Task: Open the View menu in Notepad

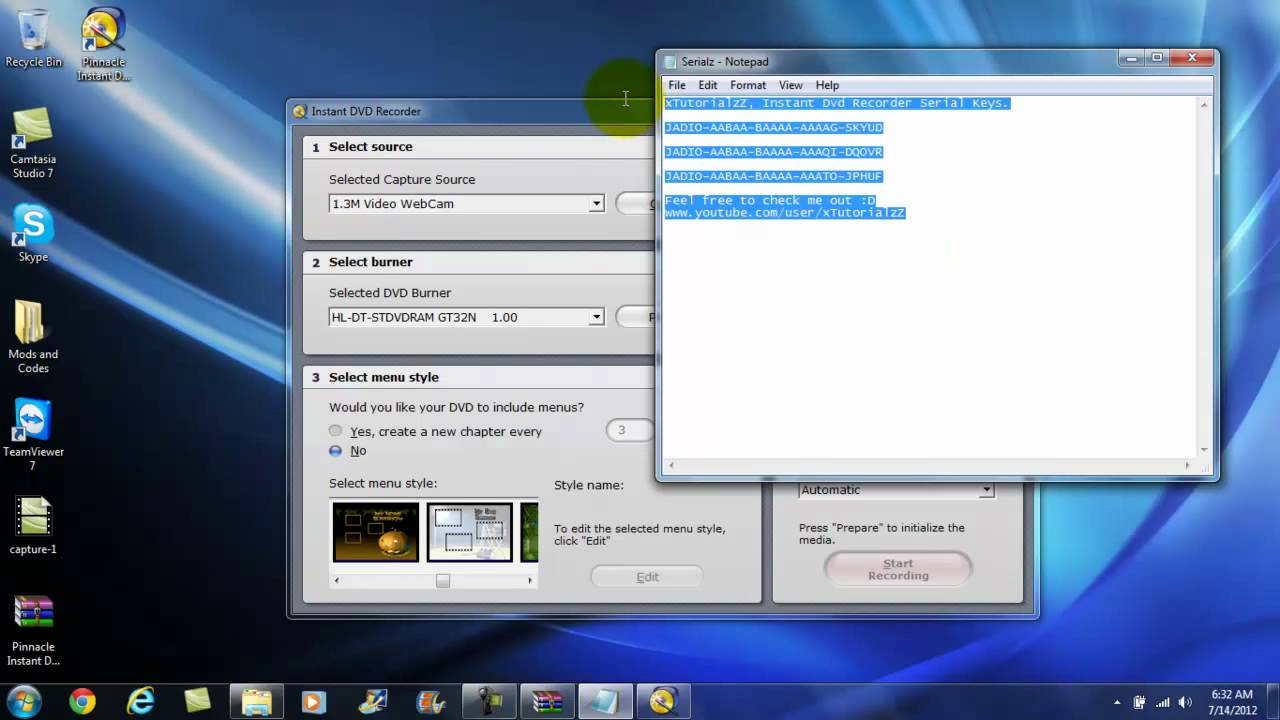Action: click(x=791, y=85)
